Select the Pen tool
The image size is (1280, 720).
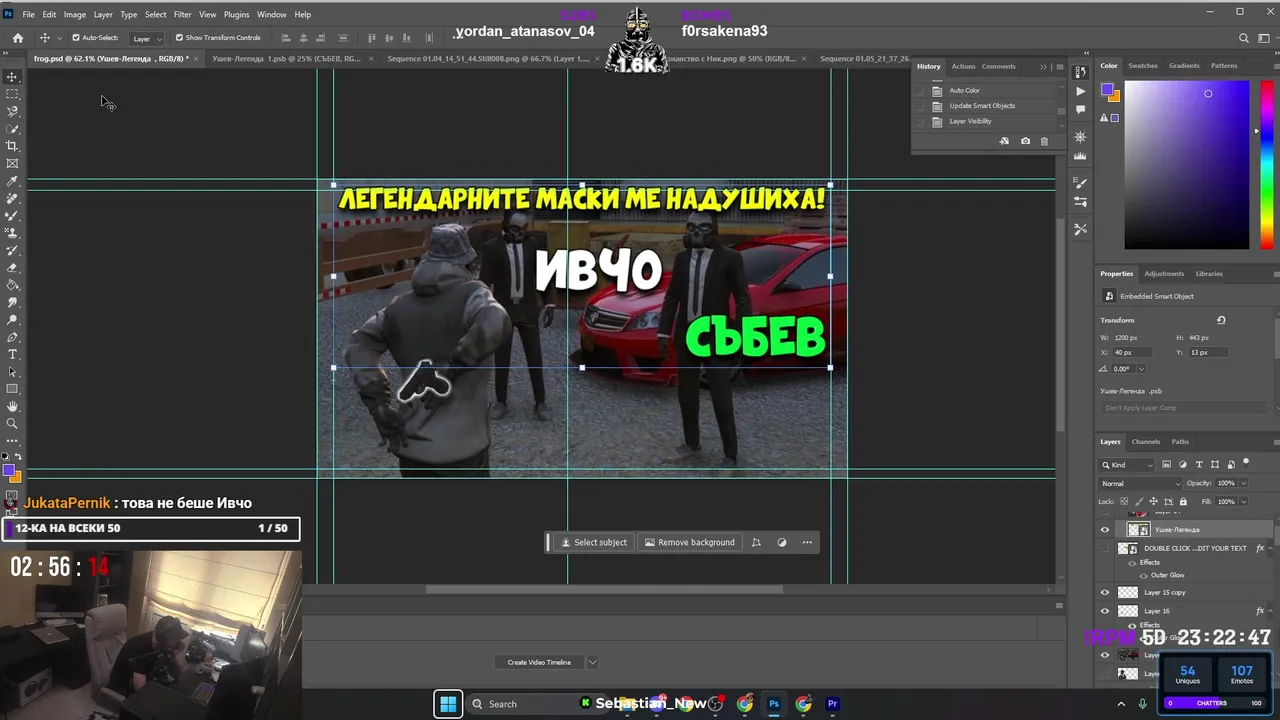click(12, 337)
